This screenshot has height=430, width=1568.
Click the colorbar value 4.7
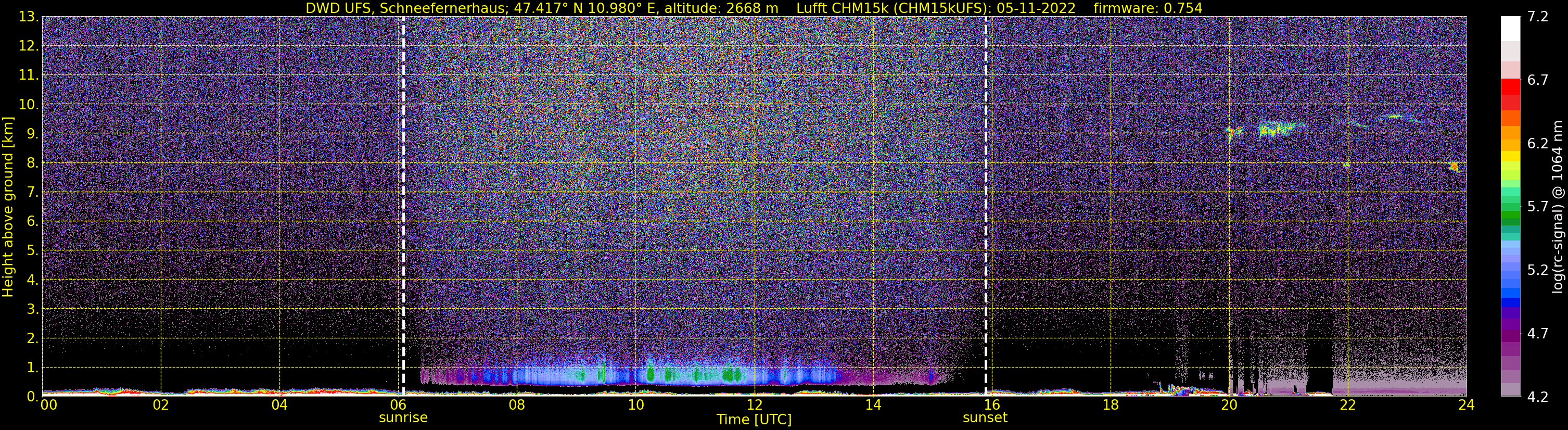[1538, 334]
